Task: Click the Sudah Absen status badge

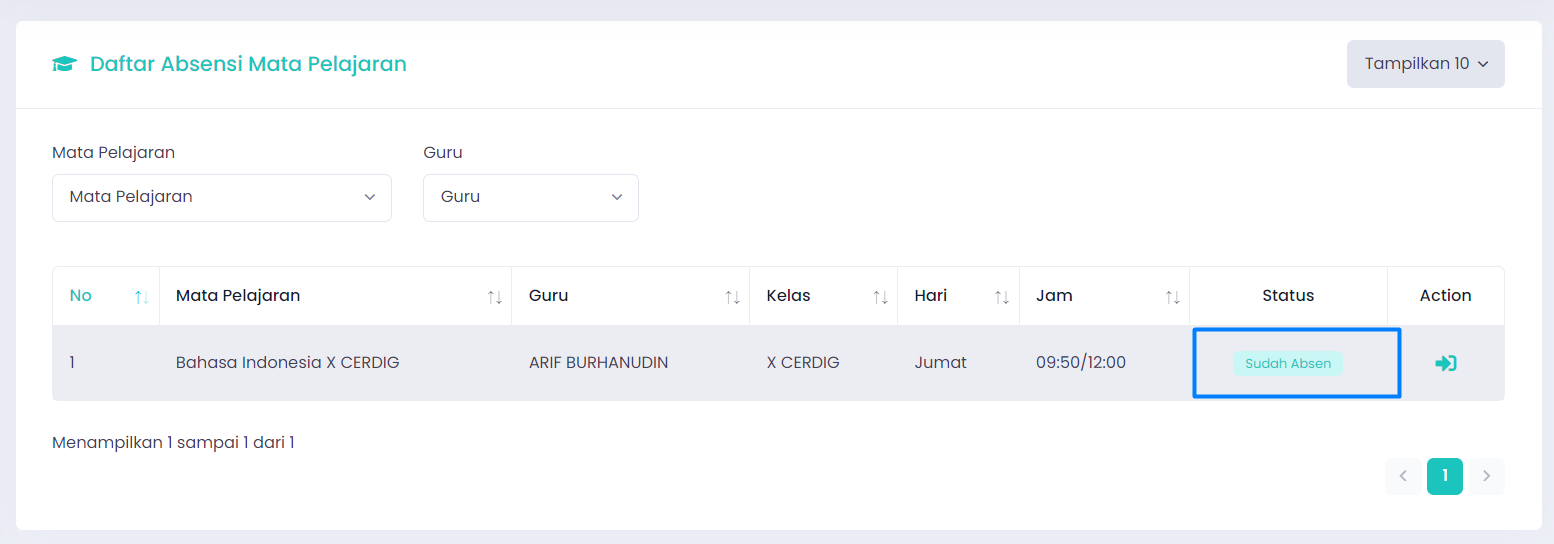Action: coord(1288,364)
